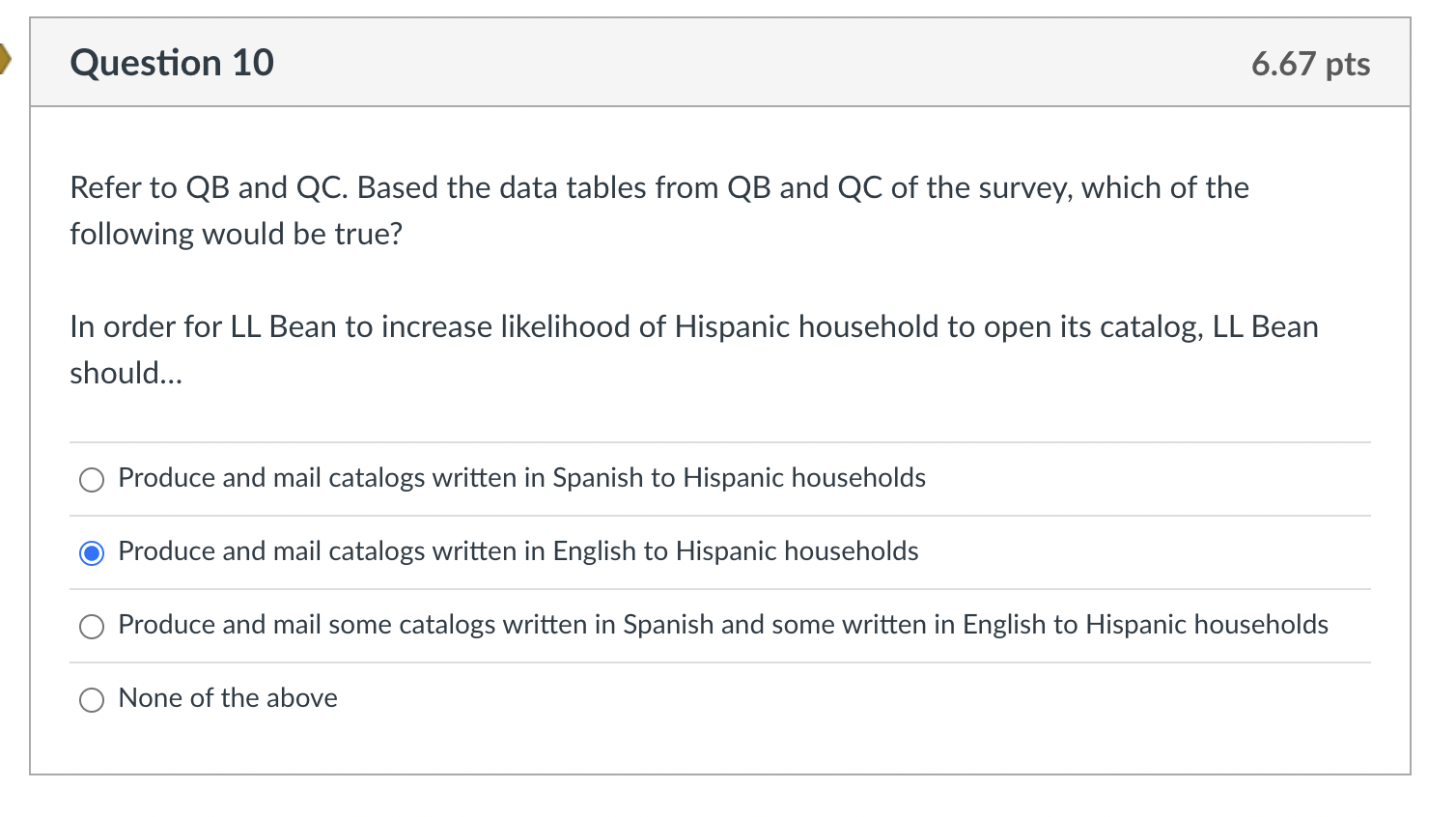
Task: Click the mixed Spanish-and-English answer label text
Action: tap(722, 625)
